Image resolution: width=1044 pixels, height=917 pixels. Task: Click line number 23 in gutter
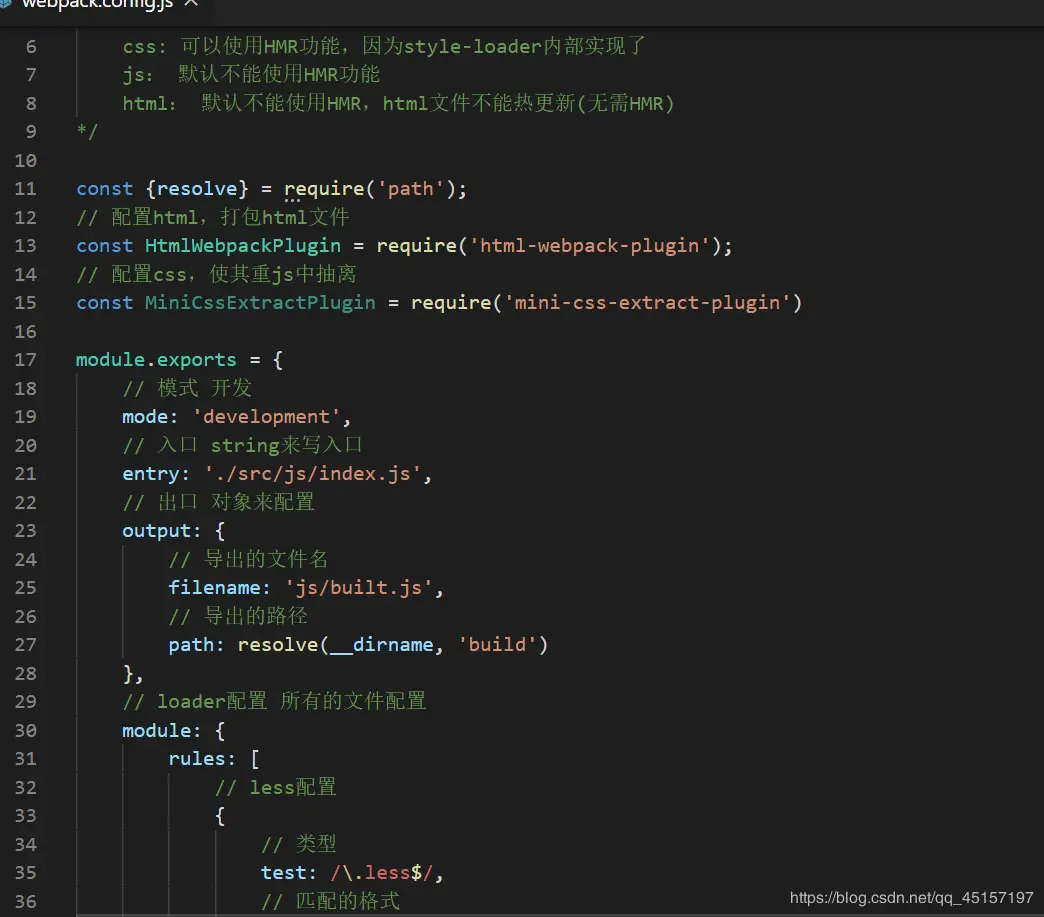(25, 531)
